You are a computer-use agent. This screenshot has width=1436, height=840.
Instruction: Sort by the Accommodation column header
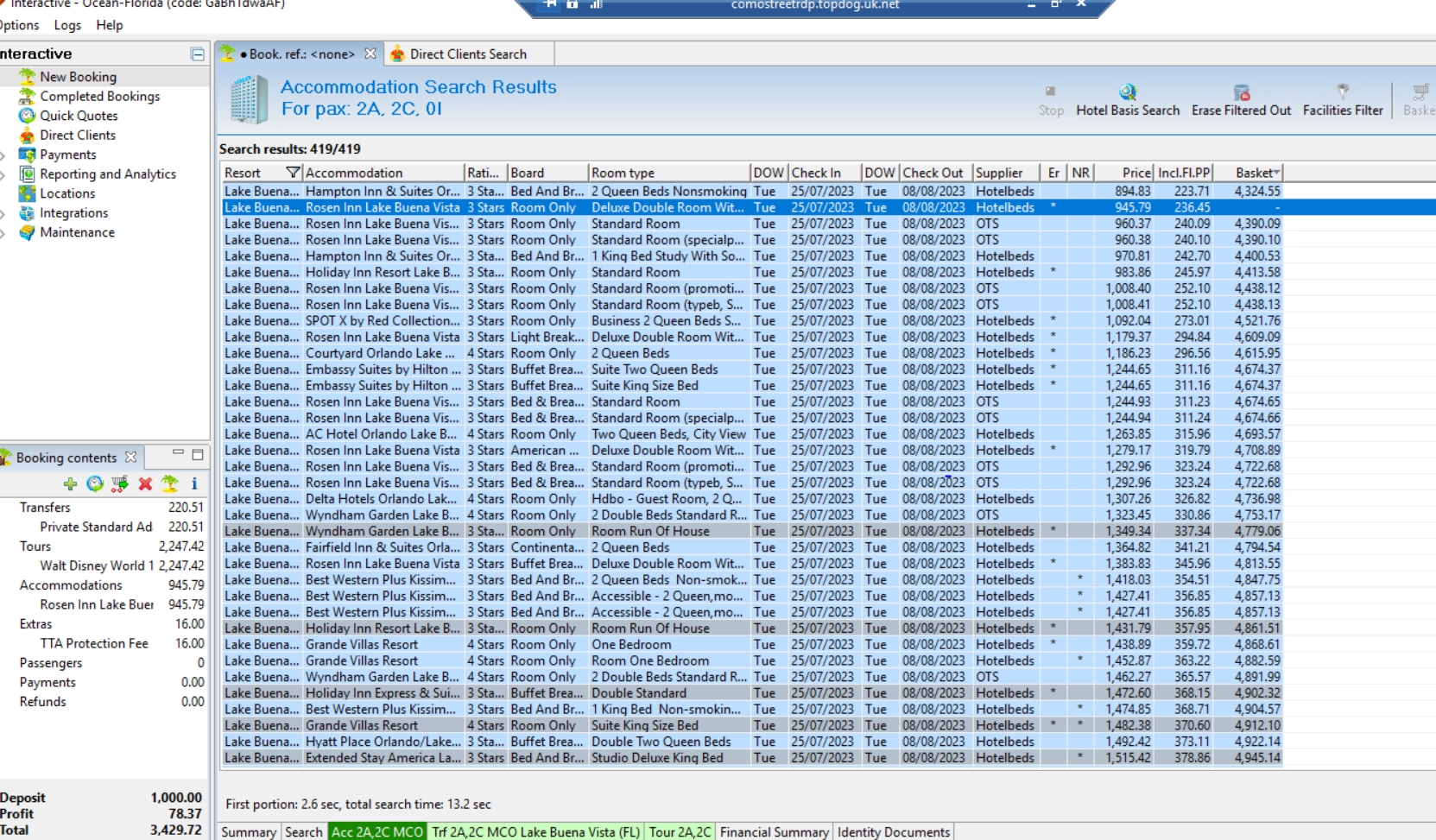[x=383, y=173]
